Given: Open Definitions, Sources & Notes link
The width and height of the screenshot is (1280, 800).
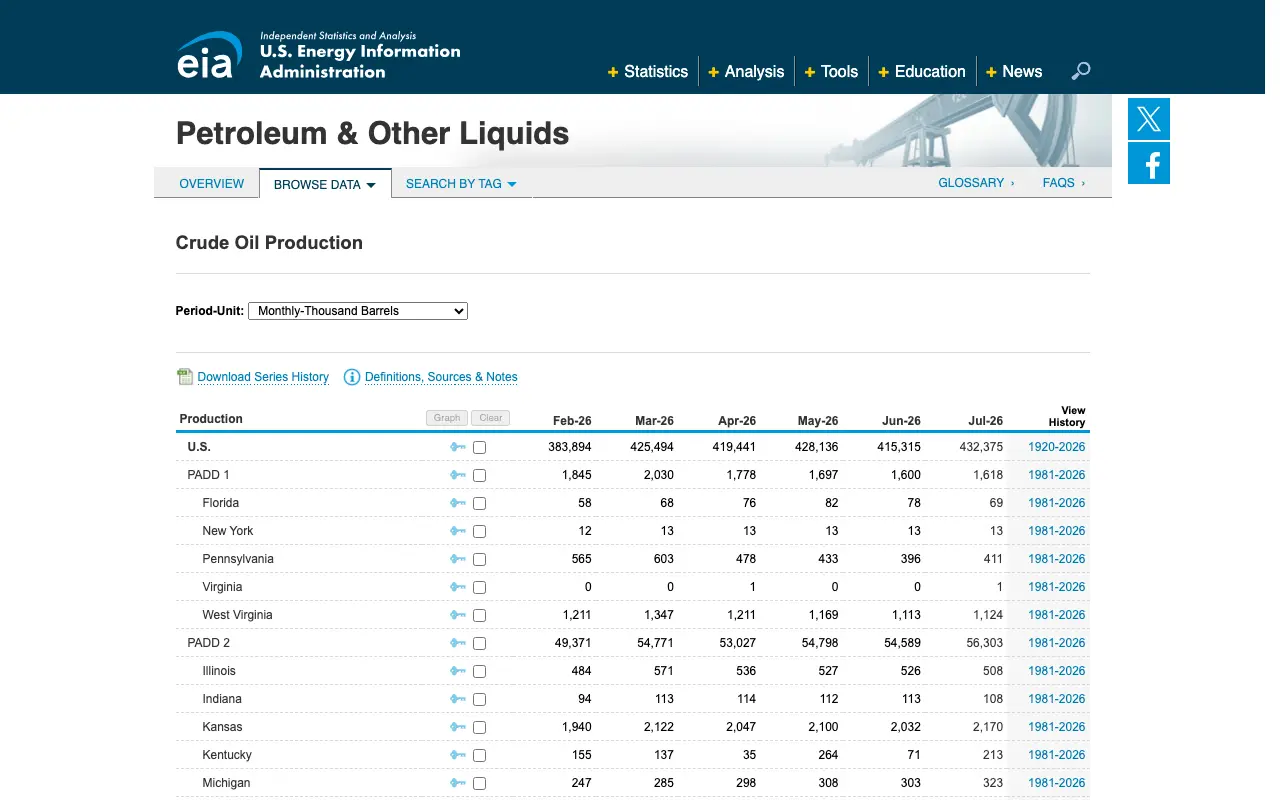Looking at the screenshot, I should 441,377.
